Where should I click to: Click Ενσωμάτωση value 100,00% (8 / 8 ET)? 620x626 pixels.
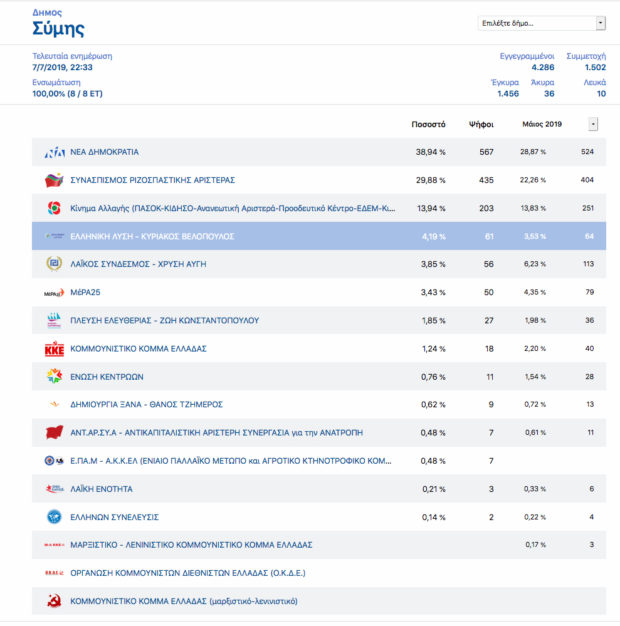click(x=67, y=93)
